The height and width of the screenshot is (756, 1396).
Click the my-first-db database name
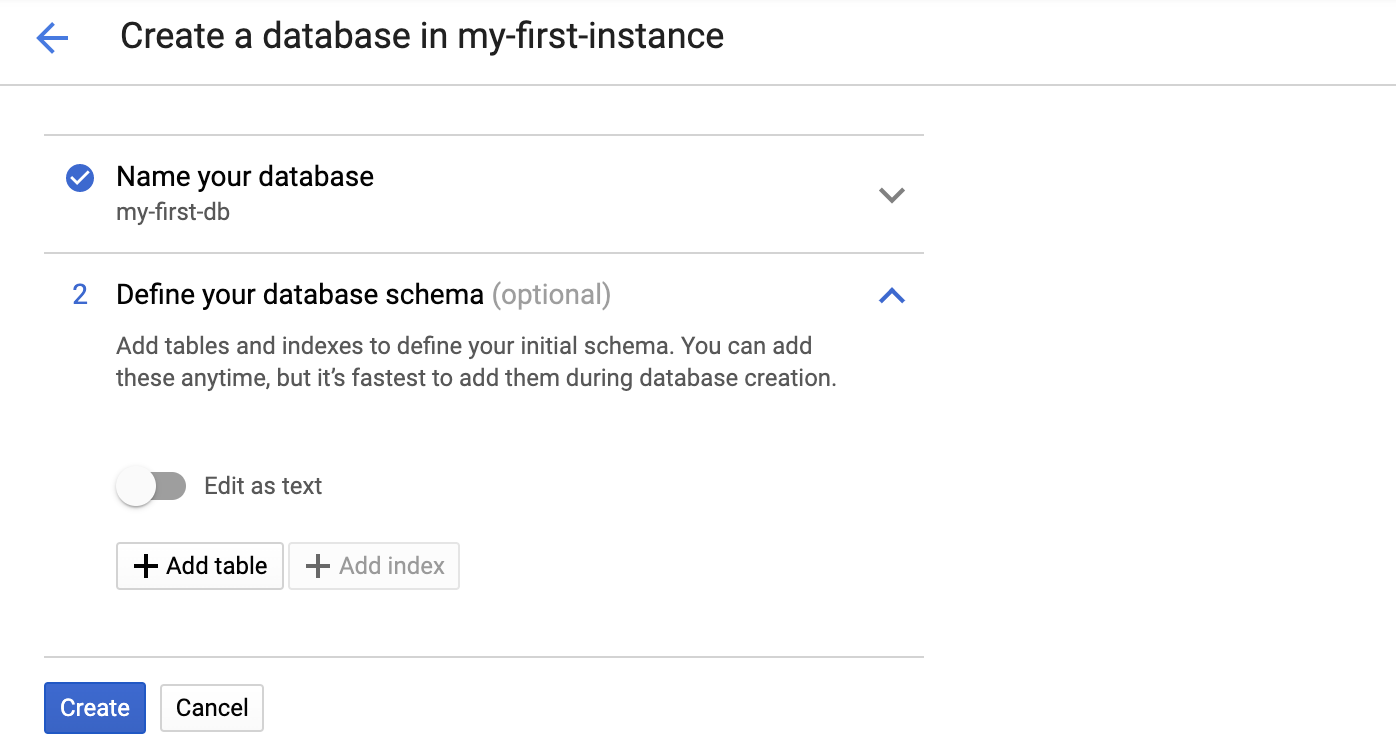pos(173,212)
